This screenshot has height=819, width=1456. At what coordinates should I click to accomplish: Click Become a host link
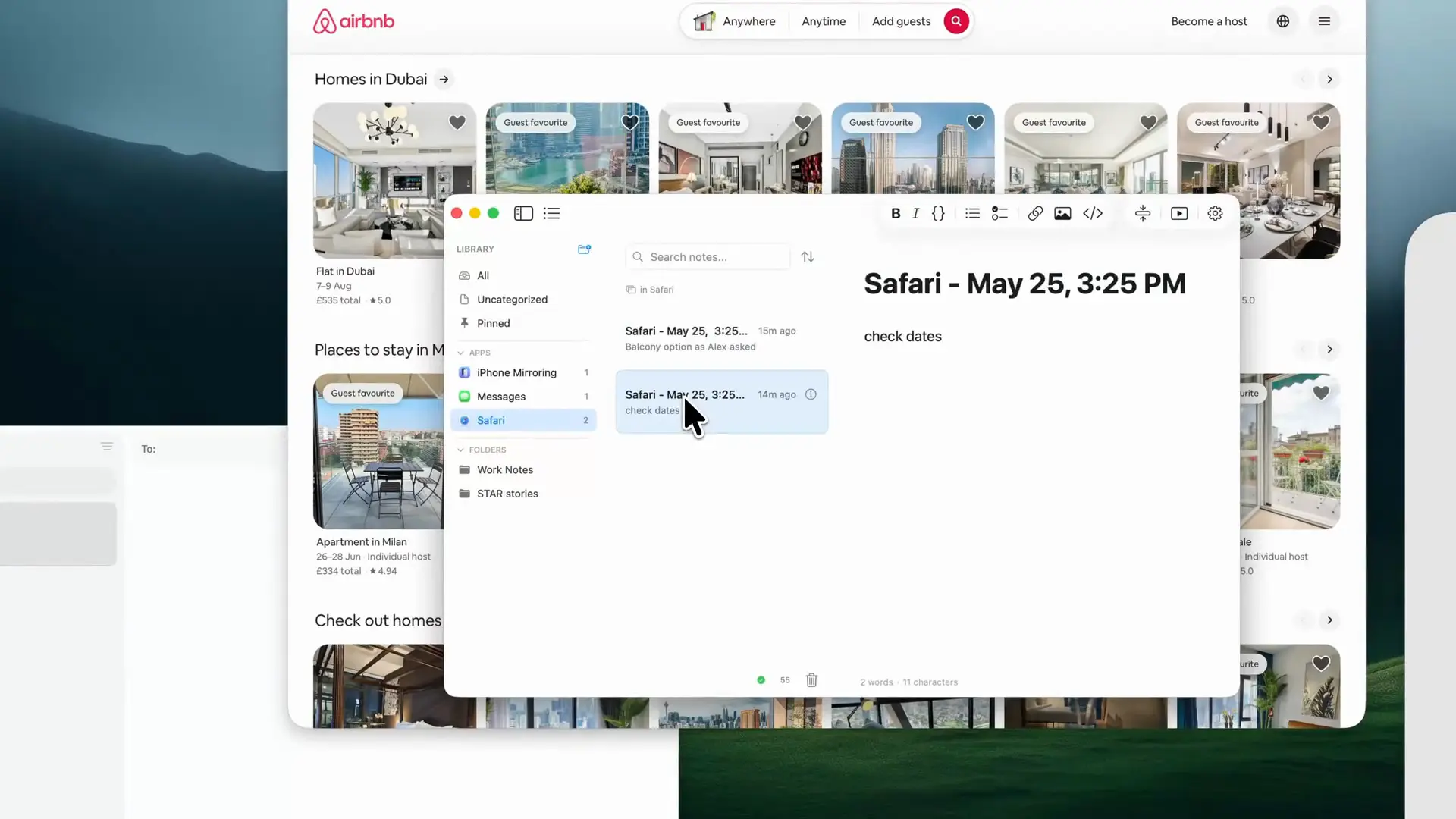click(1209, 21)
